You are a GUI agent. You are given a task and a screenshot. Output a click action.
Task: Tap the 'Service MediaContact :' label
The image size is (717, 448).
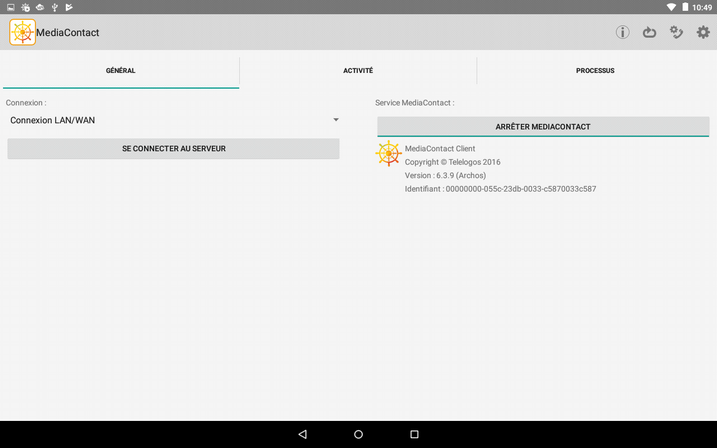point(415,103)
